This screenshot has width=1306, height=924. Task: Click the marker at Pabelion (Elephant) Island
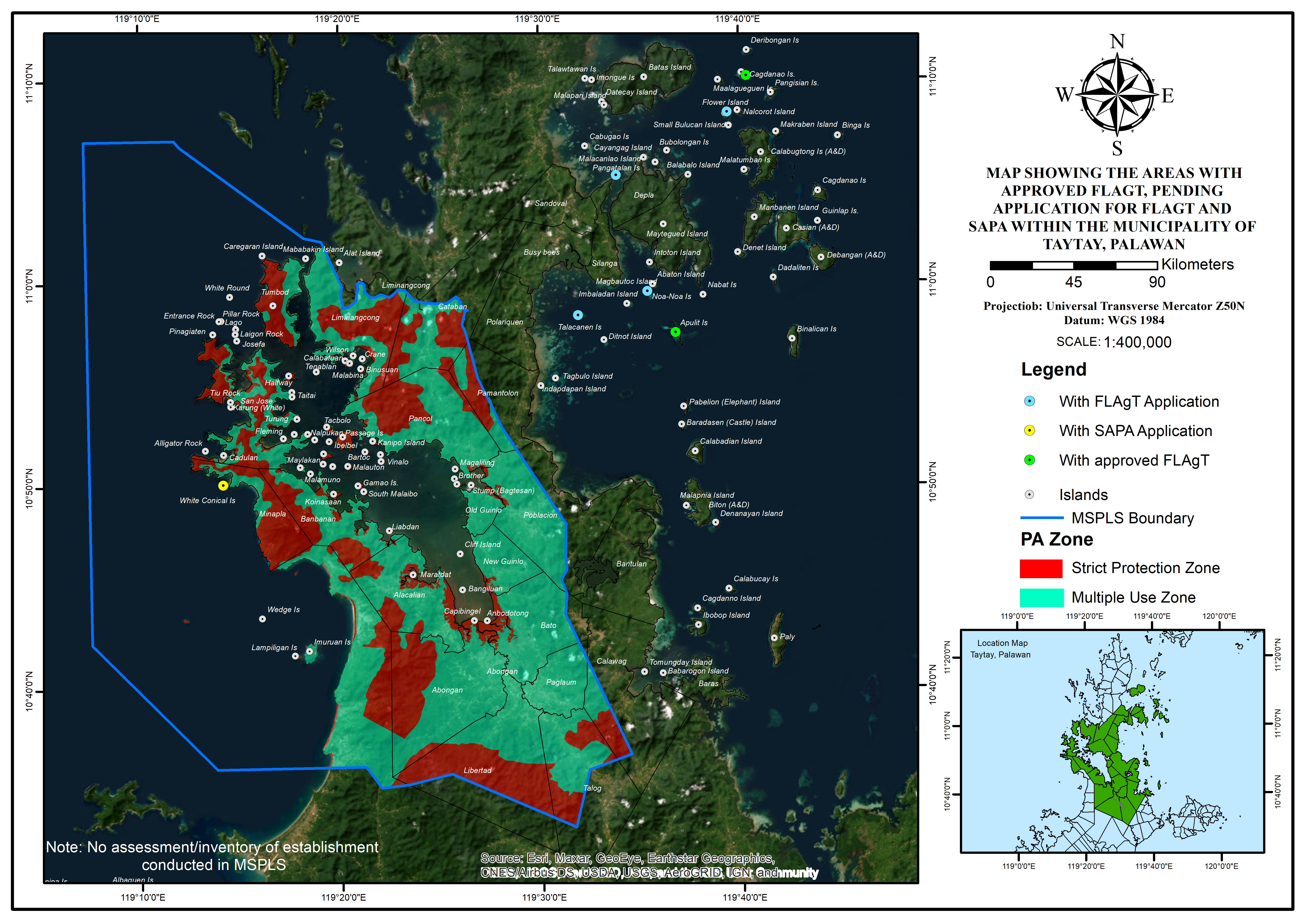684,406
